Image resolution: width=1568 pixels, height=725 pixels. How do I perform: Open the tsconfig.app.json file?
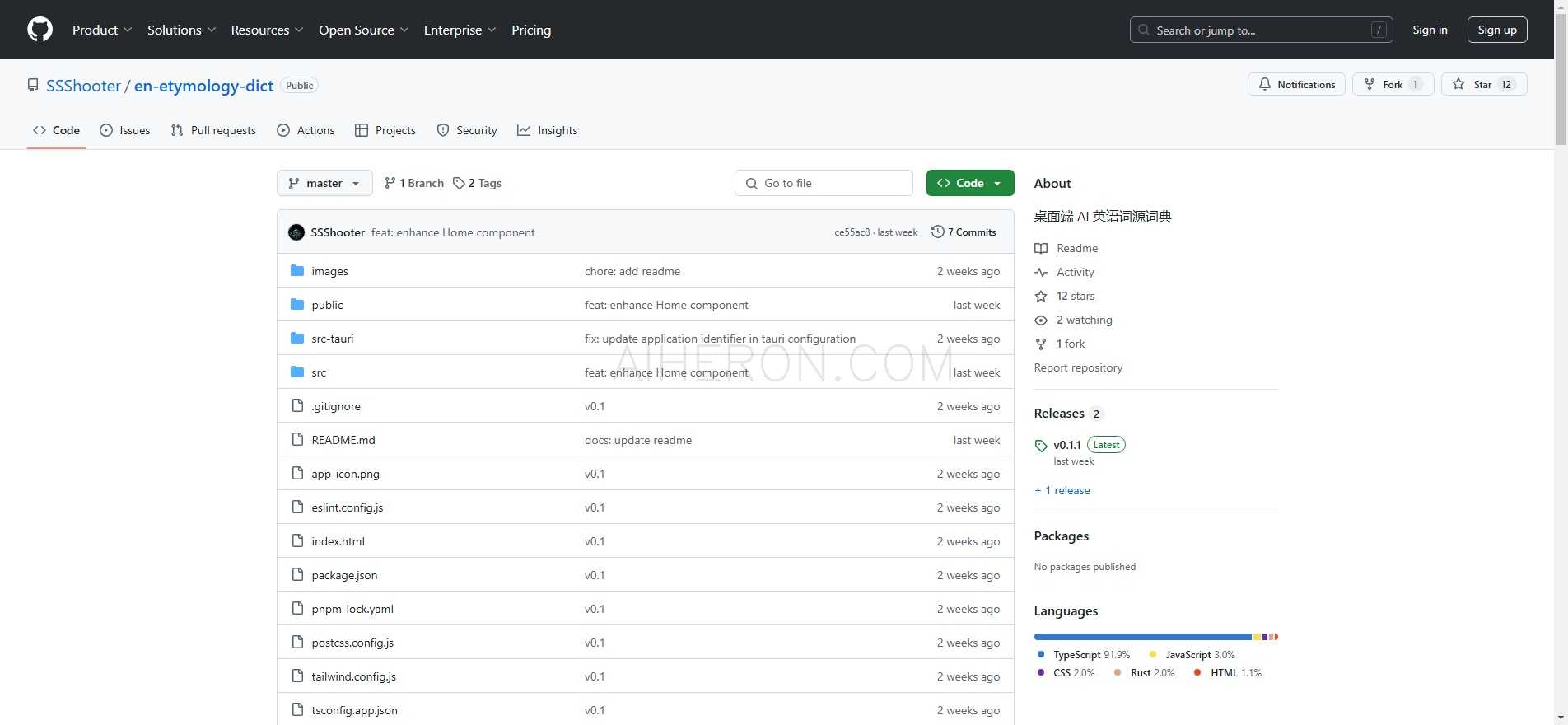click(x=354, y=710)
